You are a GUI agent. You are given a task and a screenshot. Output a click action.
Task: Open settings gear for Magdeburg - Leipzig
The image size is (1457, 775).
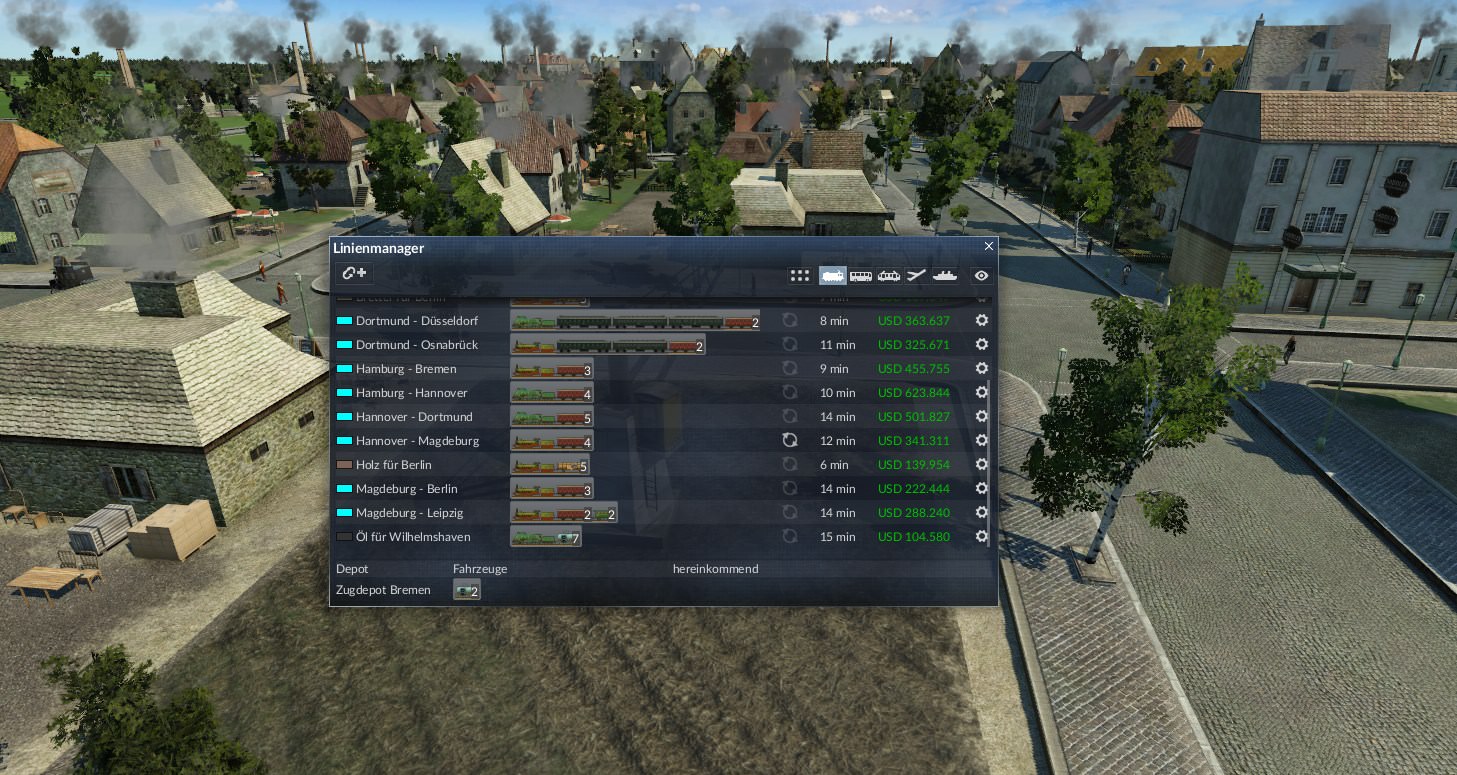pos(982,513)
